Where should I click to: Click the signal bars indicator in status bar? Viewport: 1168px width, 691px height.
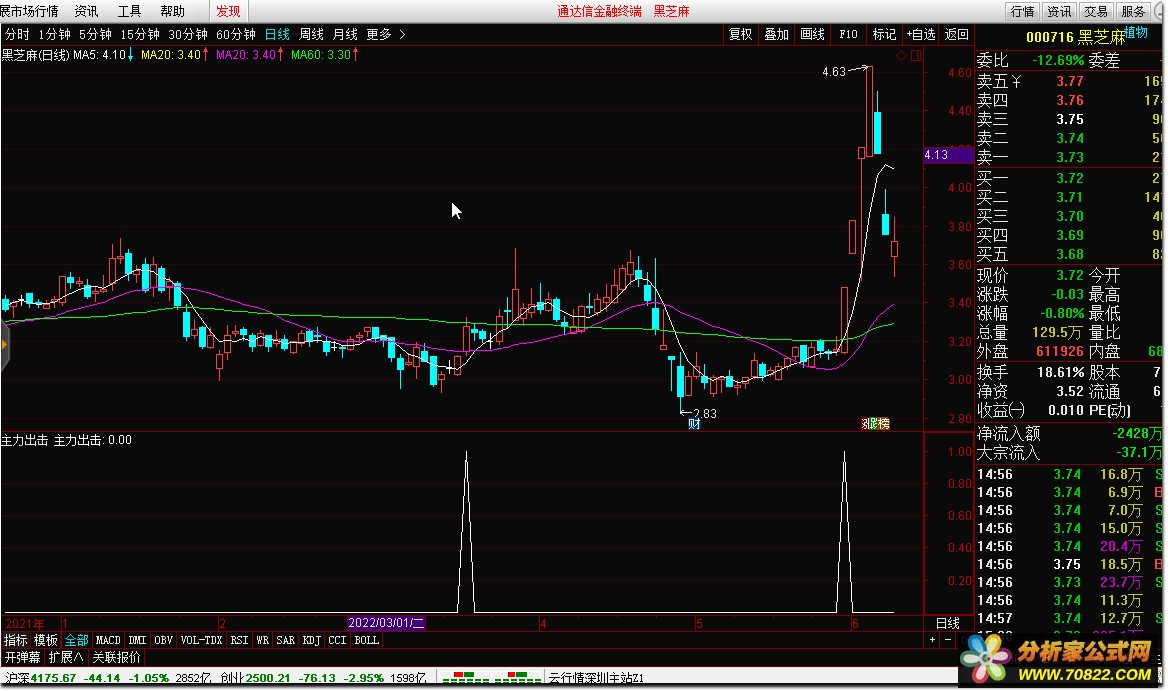[491, 678]
